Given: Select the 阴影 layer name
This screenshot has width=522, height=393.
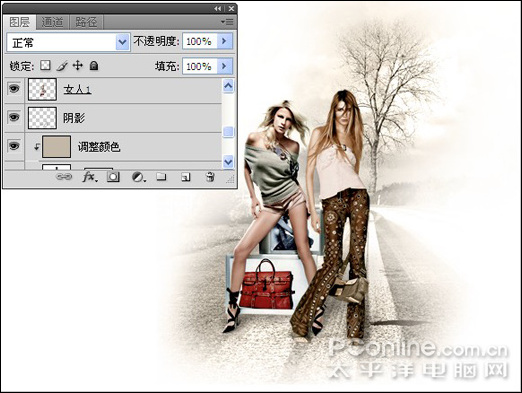Looking at the screenshot, I should (74, 118).
